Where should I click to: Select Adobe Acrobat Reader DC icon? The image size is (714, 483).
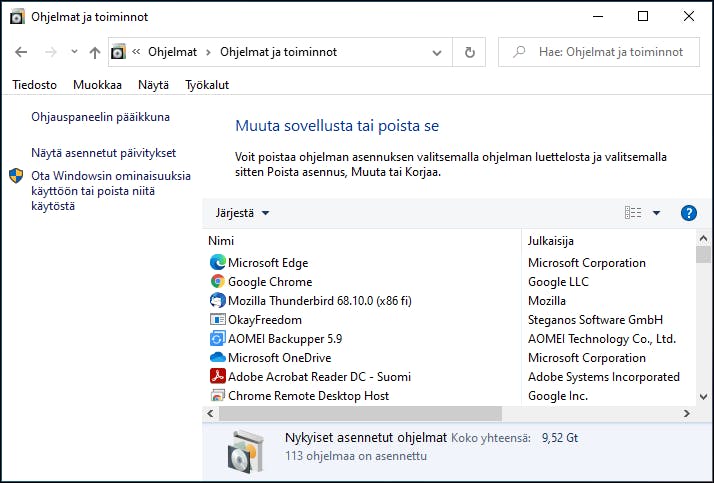click(x=218, y=376)
